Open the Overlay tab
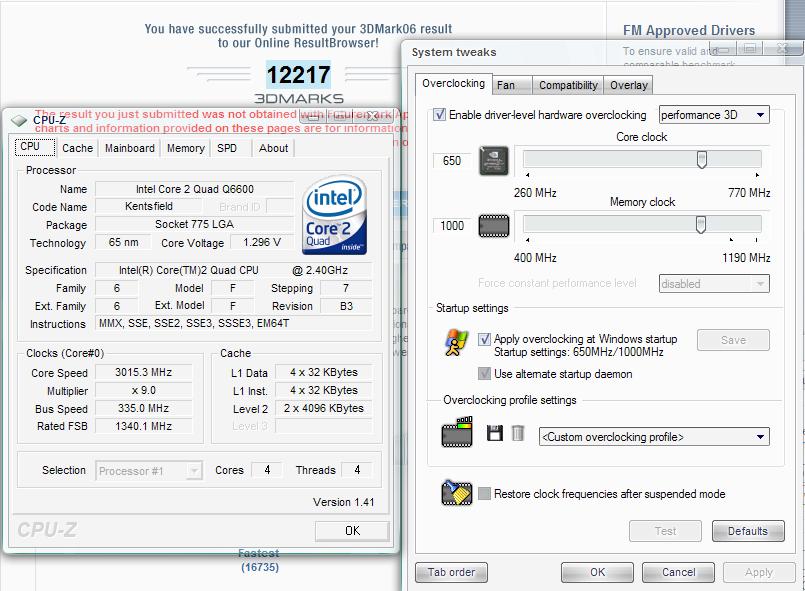The width and height of the screenshot is (805, 591). click(628, 85)
